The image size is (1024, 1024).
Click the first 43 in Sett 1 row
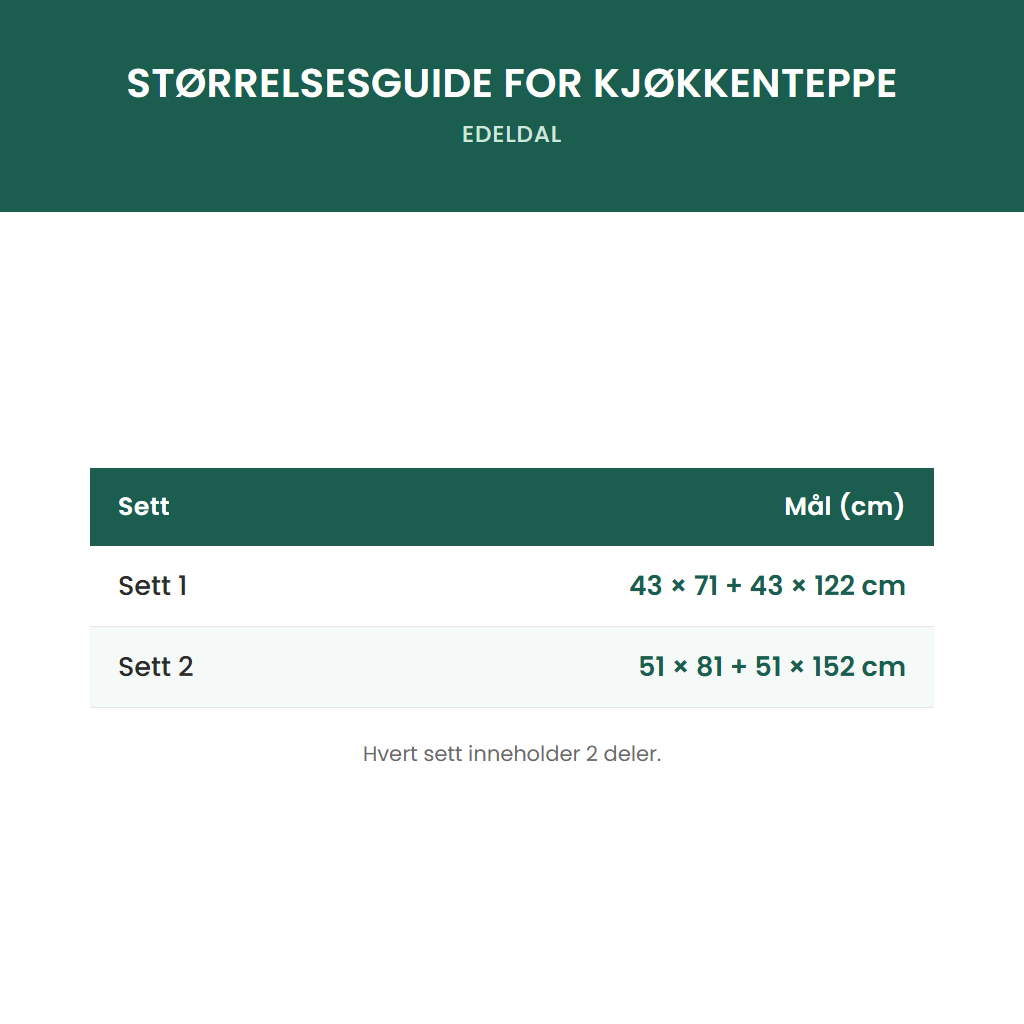(x=646, y=586)
